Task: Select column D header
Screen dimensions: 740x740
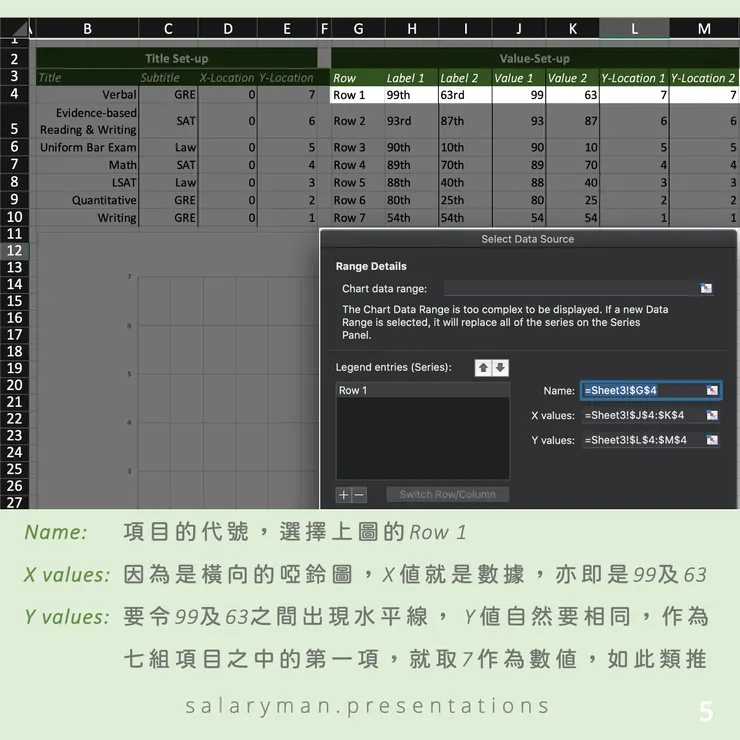Action: coord(228,29)
